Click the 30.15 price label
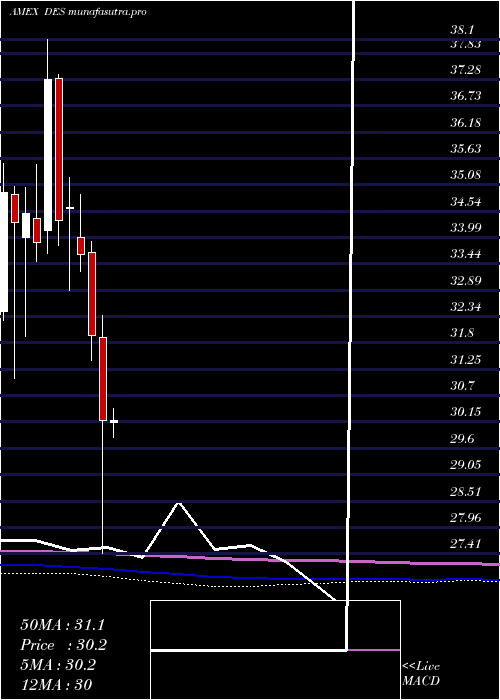 click(x=465, y=412)
